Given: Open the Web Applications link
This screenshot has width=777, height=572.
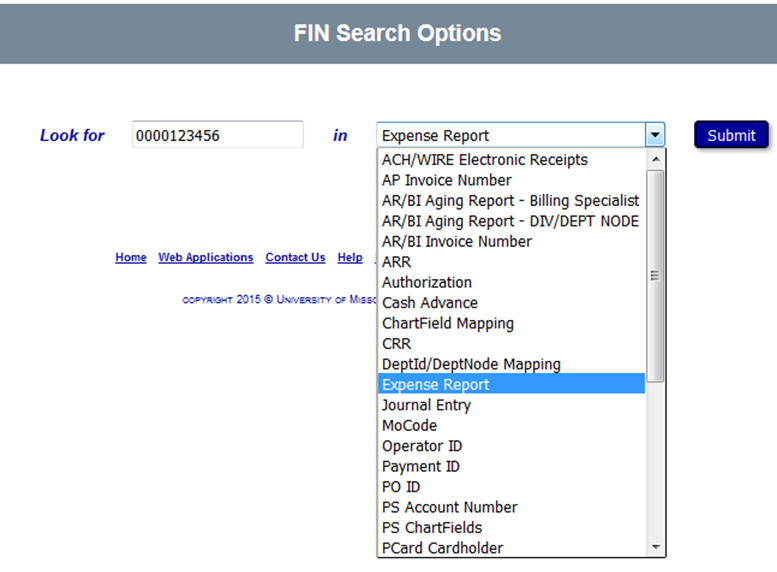Looking at the screenshot, I should tap(206, 257).
